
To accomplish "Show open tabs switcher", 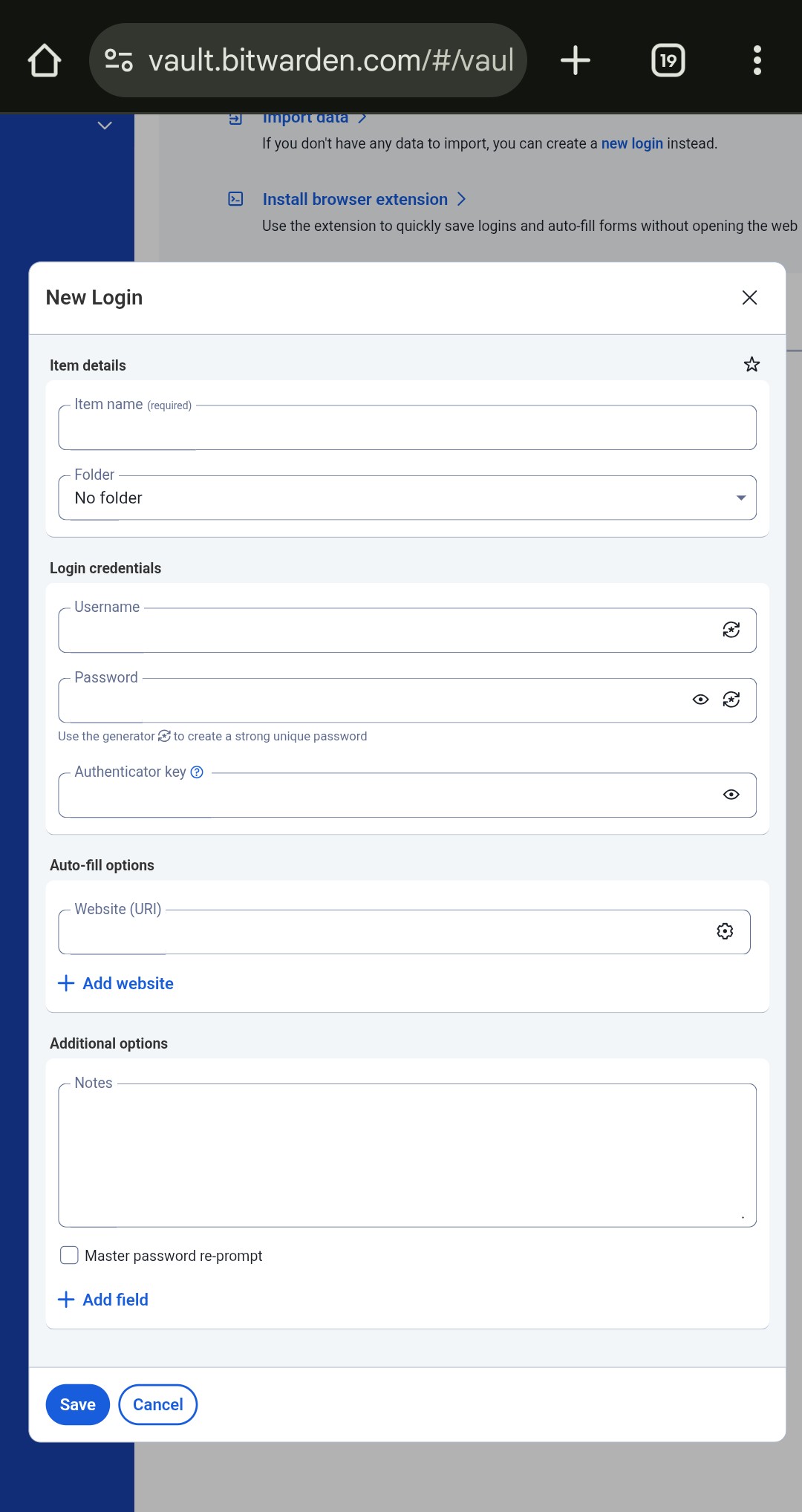I will [668, 60].
